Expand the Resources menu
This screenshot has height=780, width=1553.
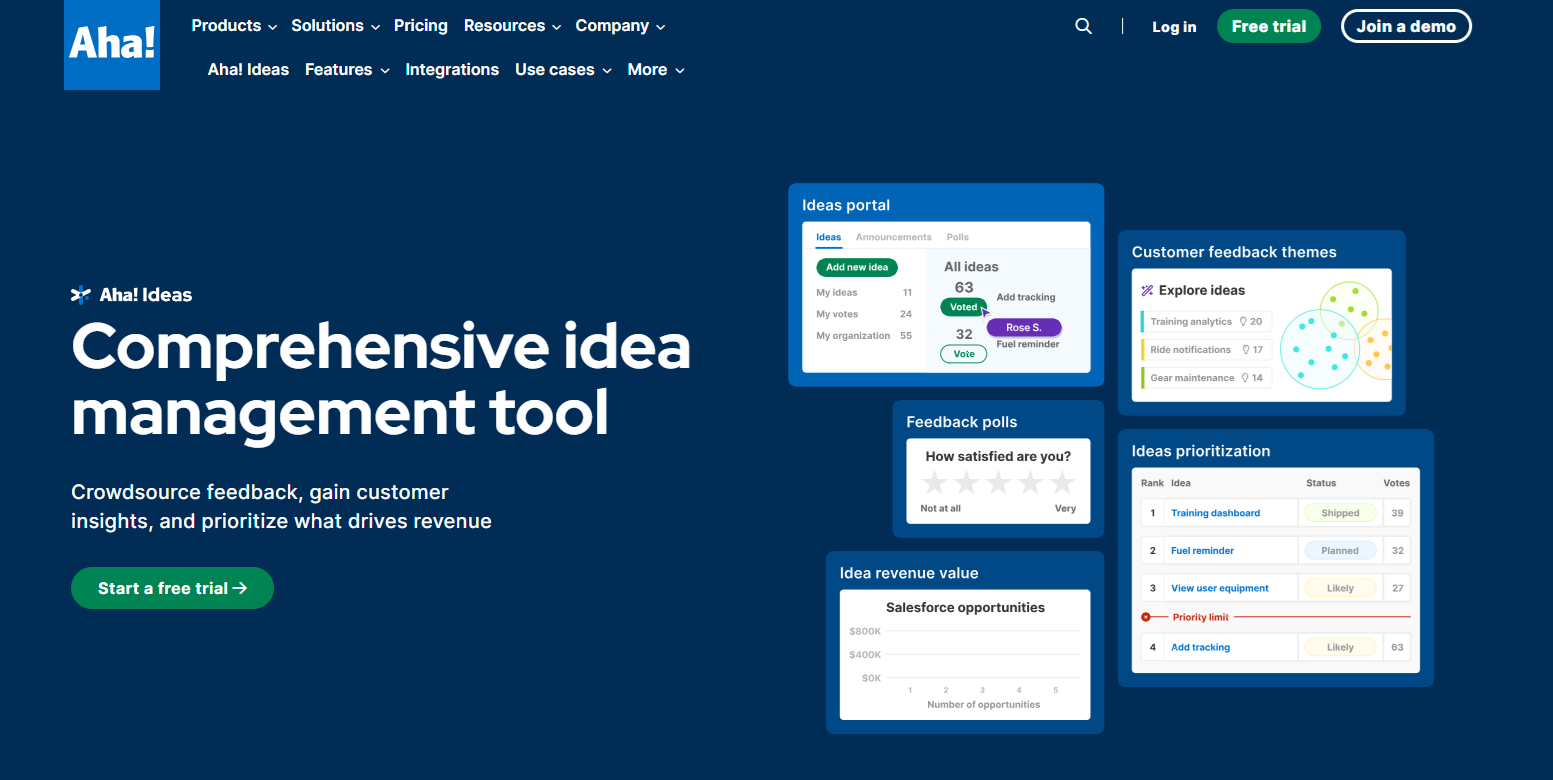tap(512, 26)
